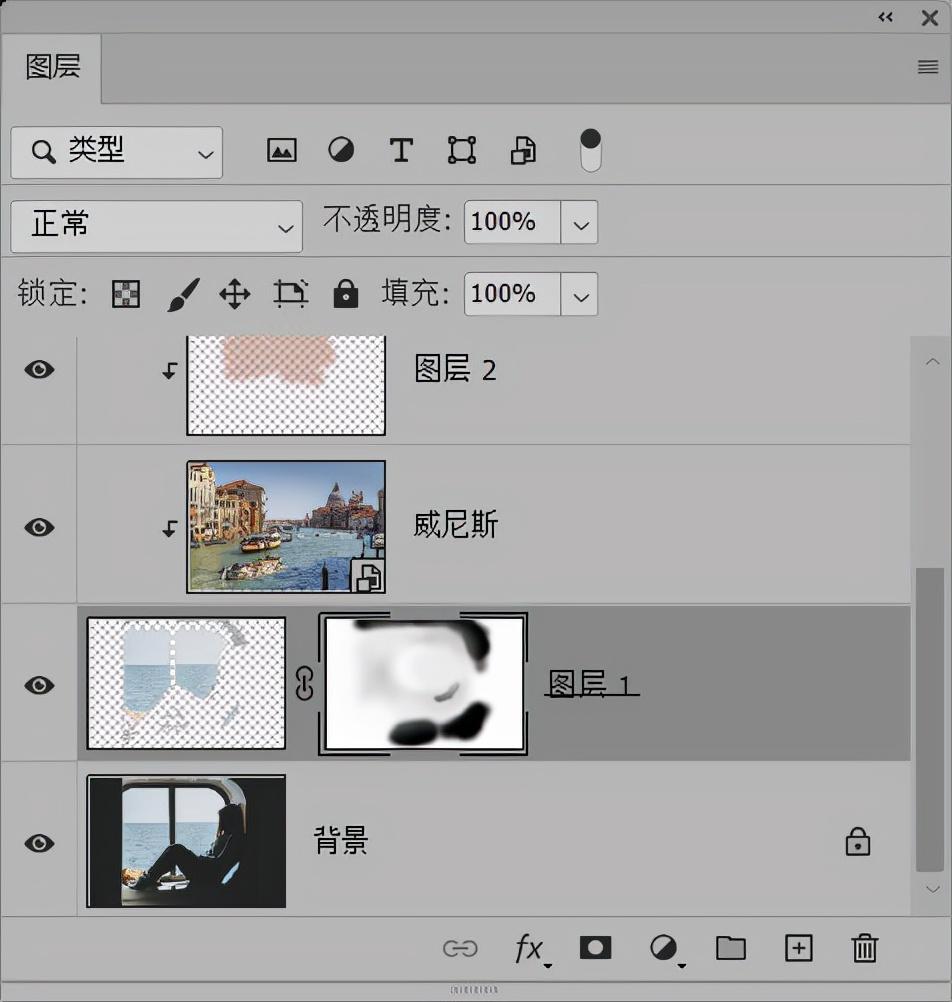Click the Lock transparent pixels icon
This screenshot has height=1002, width=952.
[x=125, y=293]
